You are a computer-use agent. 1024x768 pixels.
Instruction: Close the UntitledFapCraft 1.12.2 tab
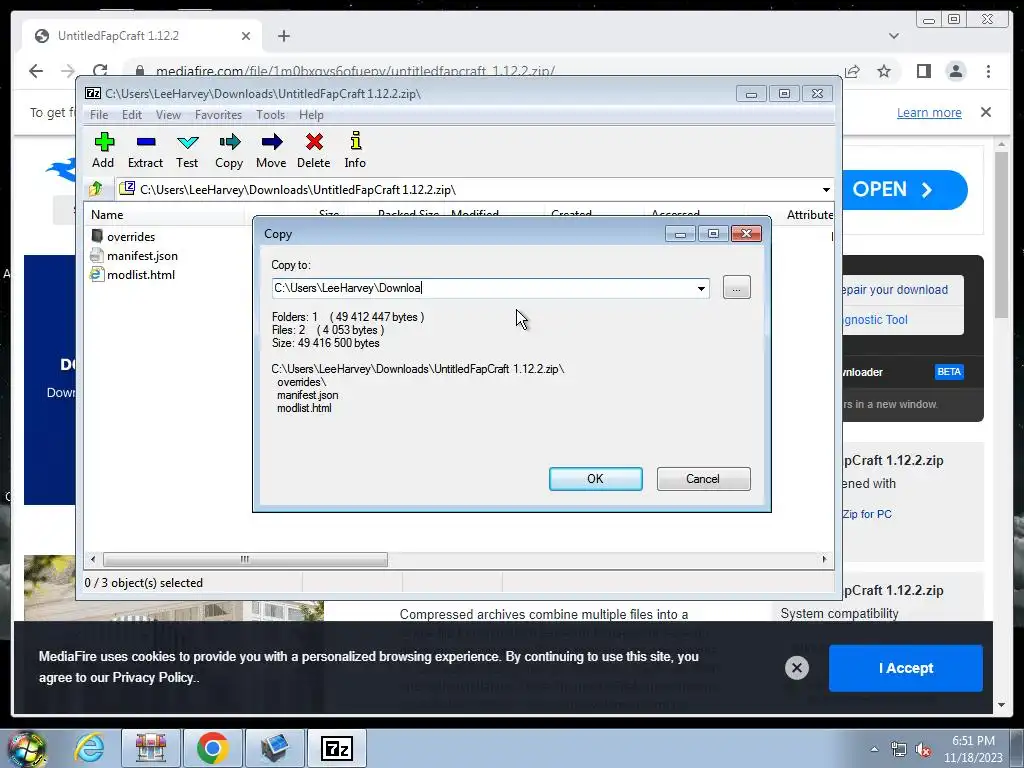[x=246, y=36]
